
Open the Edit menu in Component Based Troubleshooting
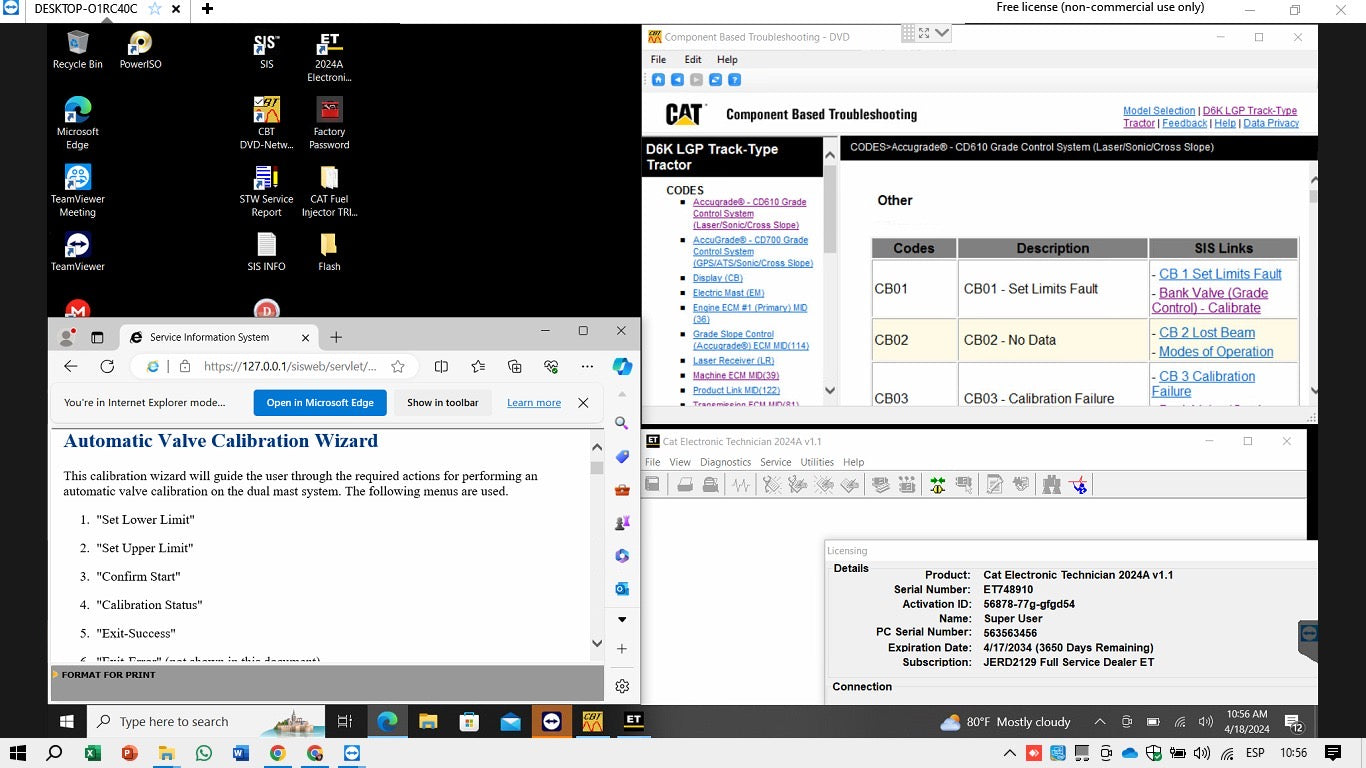tap(693, 59)
